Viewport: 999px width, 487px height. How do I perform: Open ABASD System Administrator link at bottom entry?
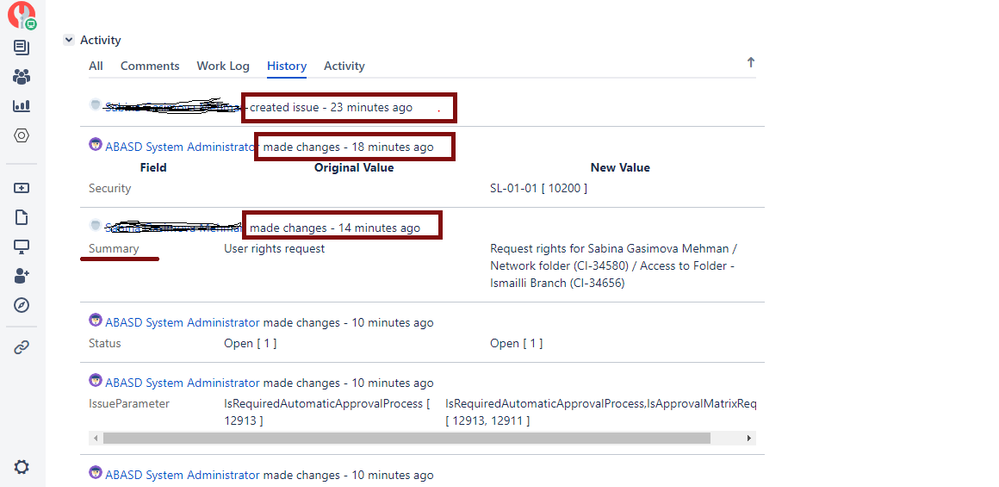[182, 476]
